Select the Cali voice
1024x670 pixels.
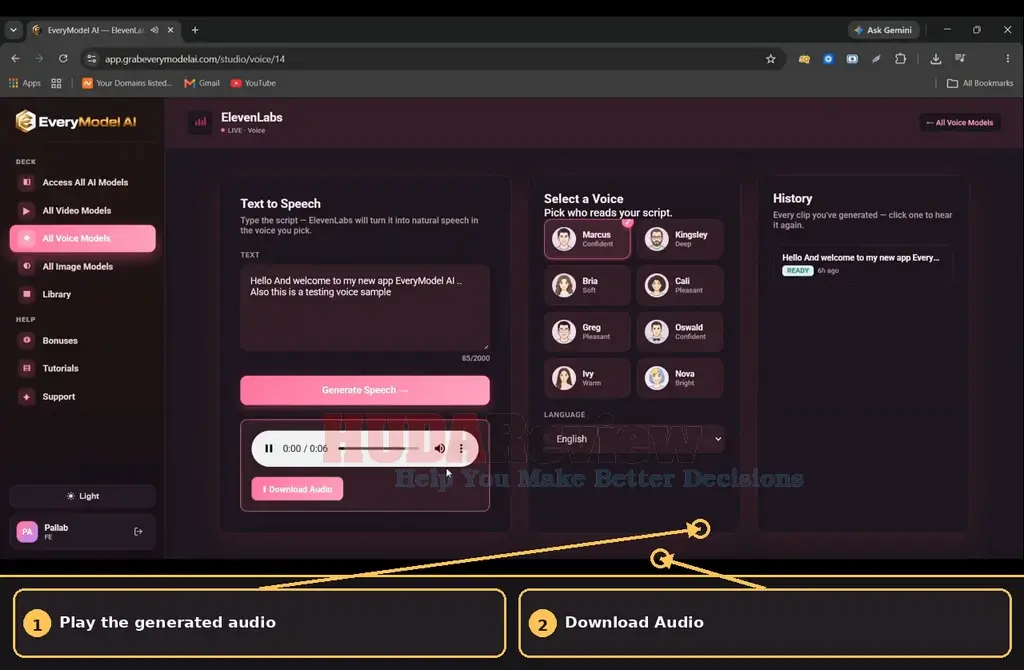(x=680, y=285)
